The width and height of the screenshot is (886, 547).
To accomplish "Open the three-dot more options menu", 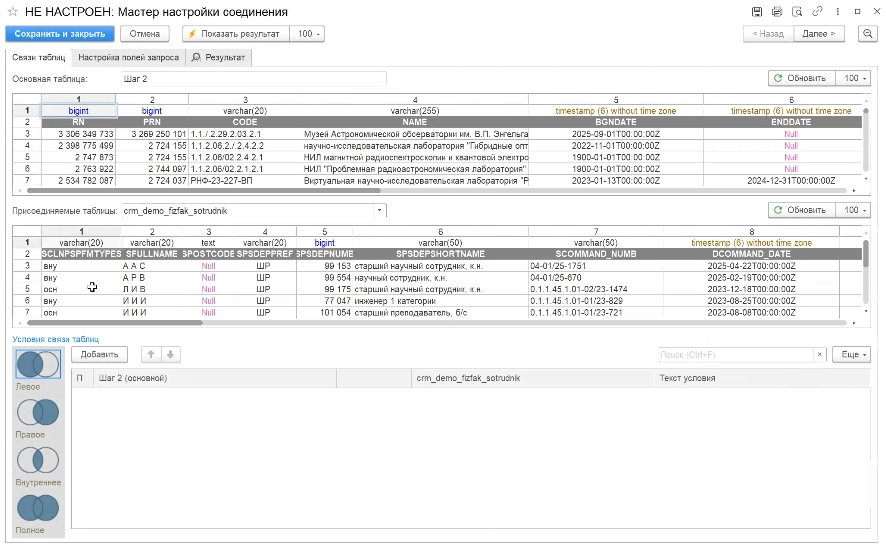I will click(x=838, y=11).
